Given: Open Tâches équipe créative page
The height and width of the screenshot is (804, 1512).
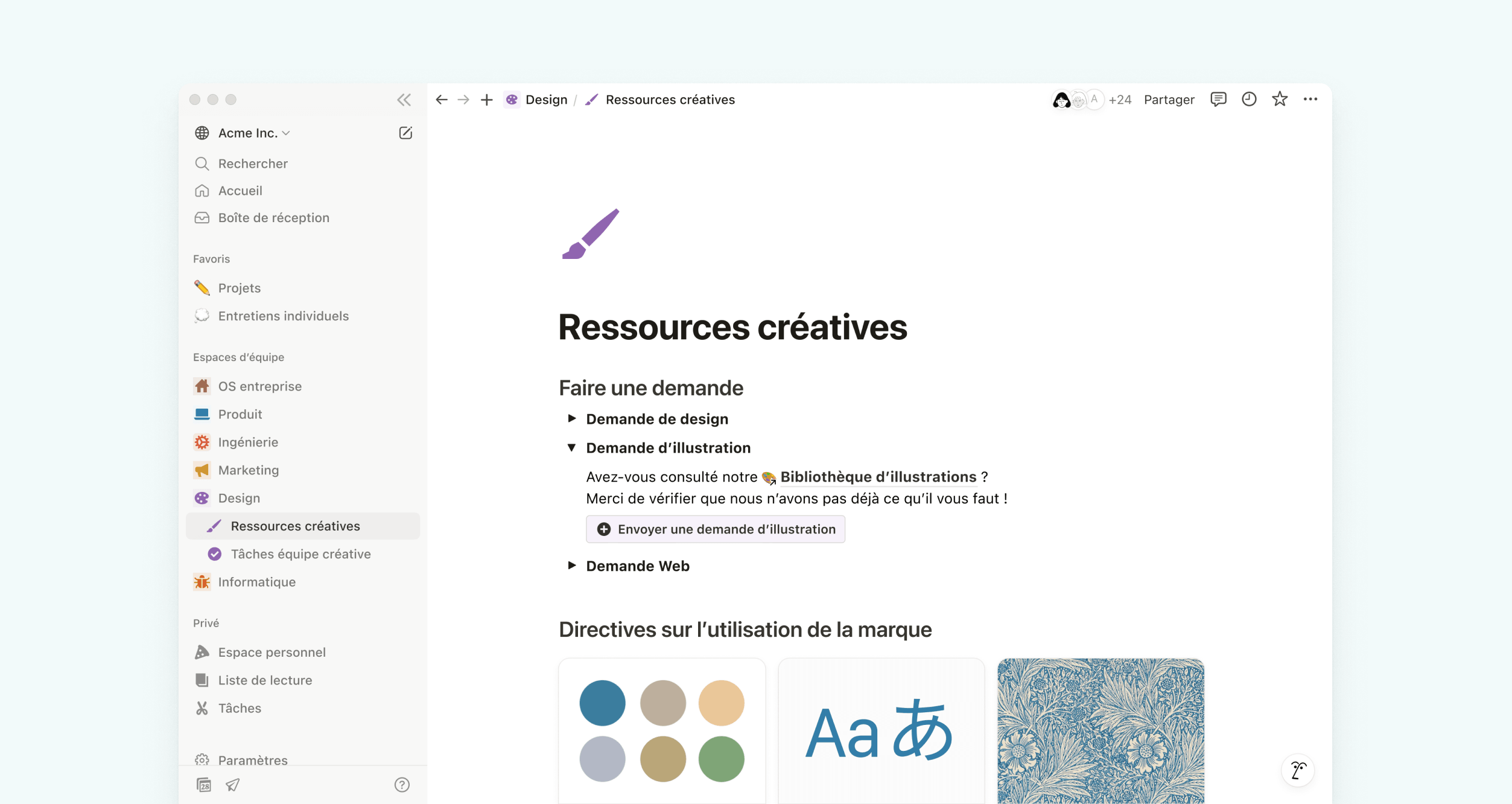Looking at the screenshot, I should tap(303, 554).
